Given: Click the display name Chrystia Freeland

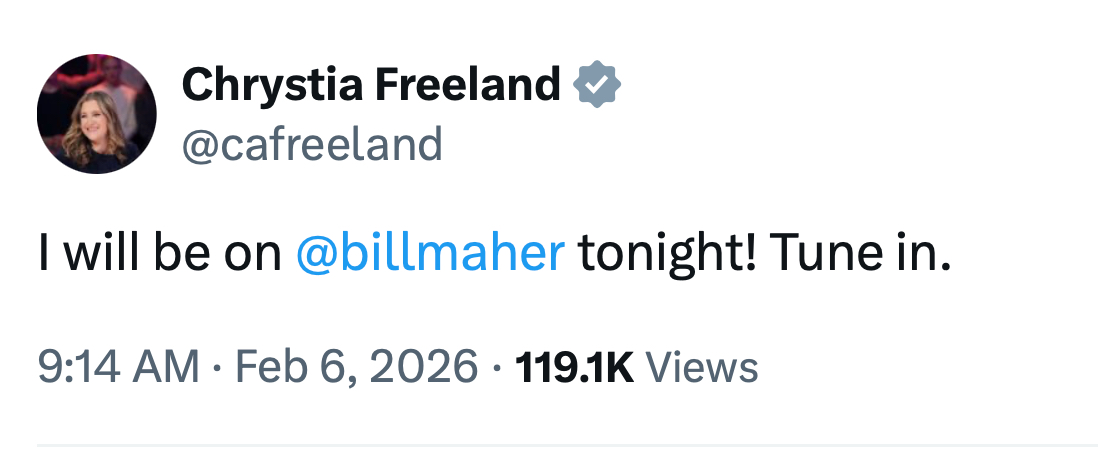Looking at the screenshot, I should tap(371, 86).
